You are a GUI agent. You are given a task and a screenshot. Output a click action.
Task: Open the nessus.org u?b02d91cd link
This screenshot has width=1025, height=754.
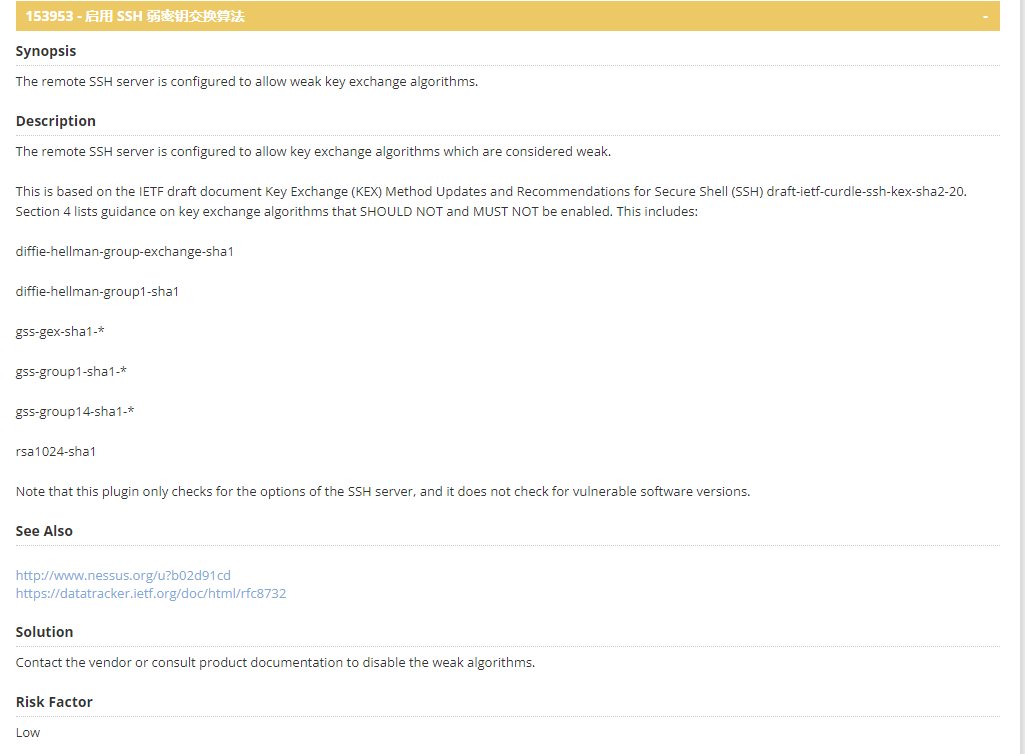[123, 575]
